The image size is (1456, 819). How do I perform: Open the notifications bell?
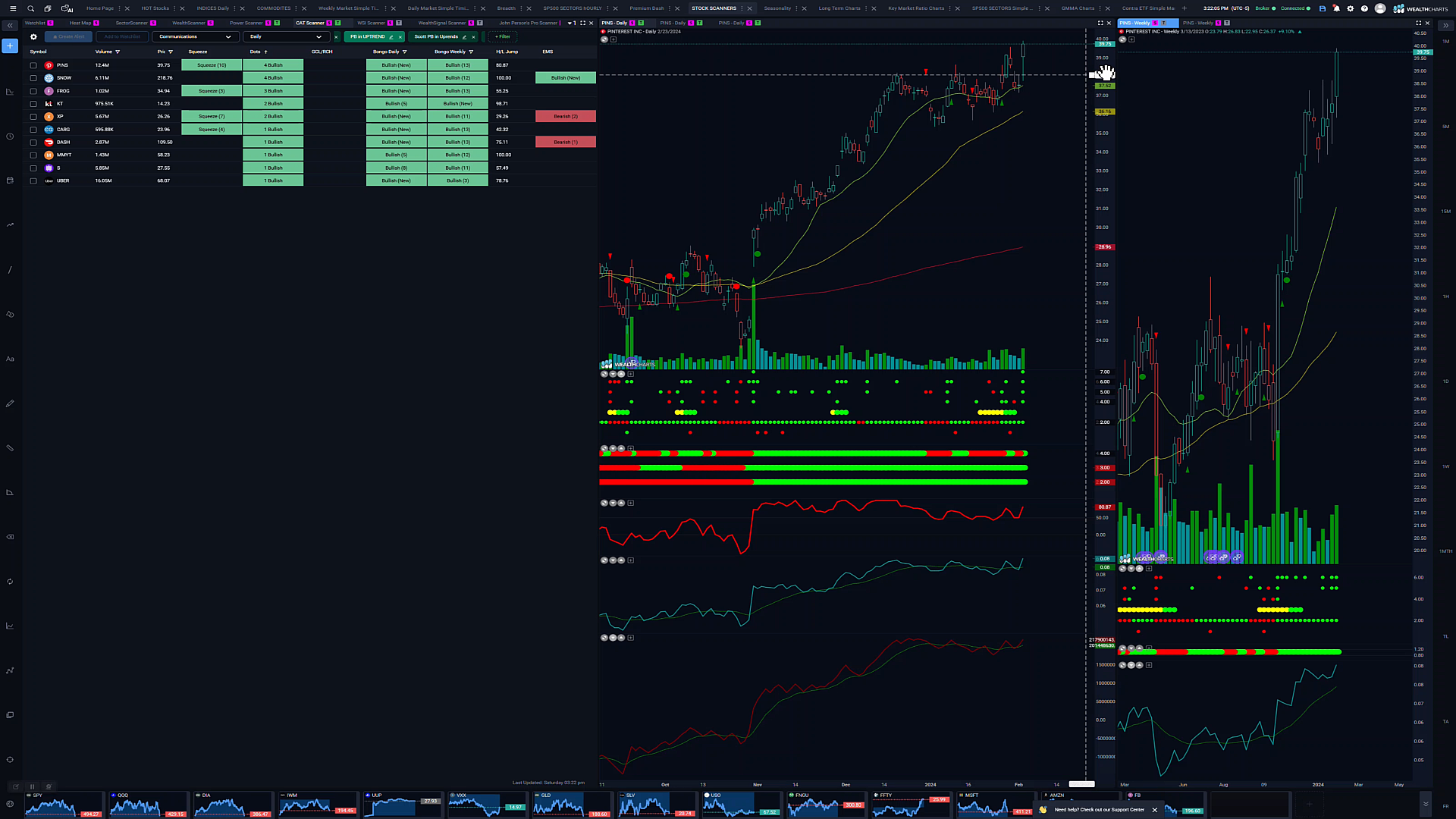(1336, 8)
